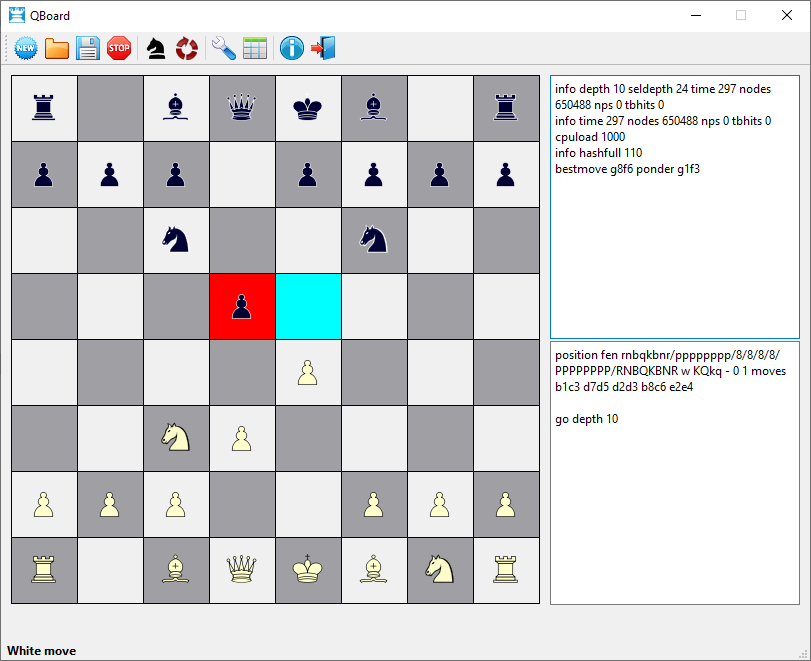Click the green table grid icon
Image resolution: width=811 pixels, height=661 pixels.
point(255,49)
